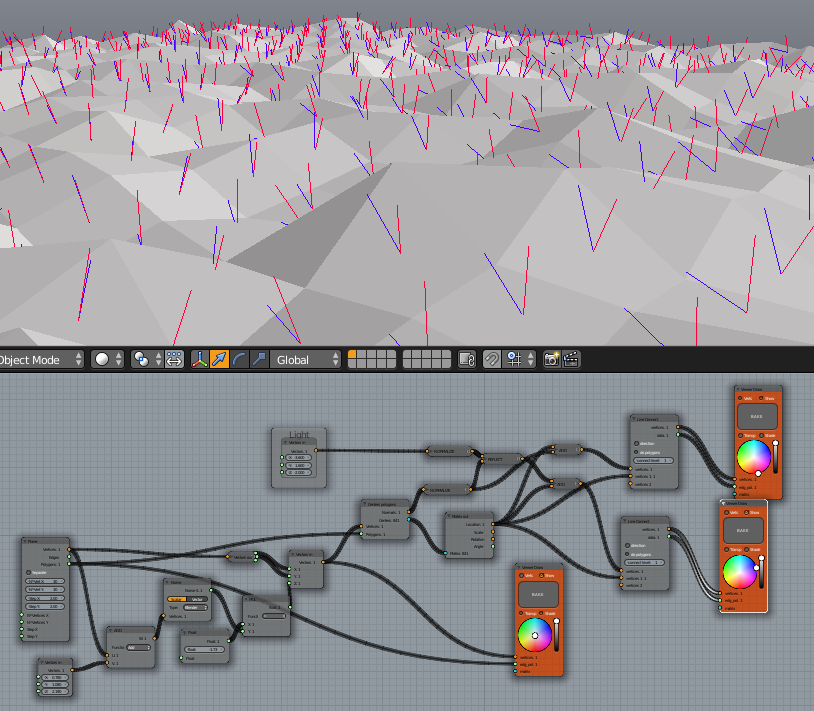Open Type dropdown on Noise node
The image size is (814, 711).
pos(195,608)
